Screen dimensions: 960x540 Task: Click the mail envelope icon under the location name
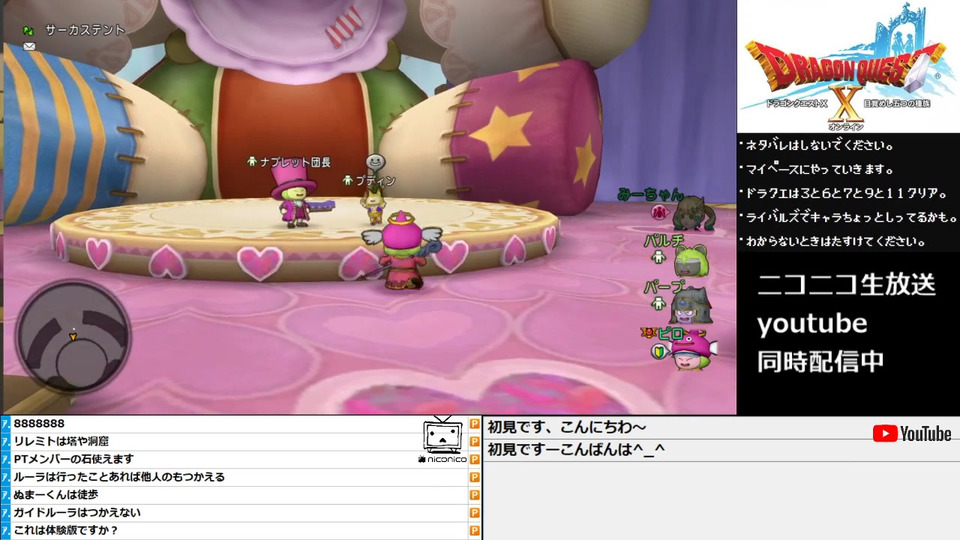point(29,46)
